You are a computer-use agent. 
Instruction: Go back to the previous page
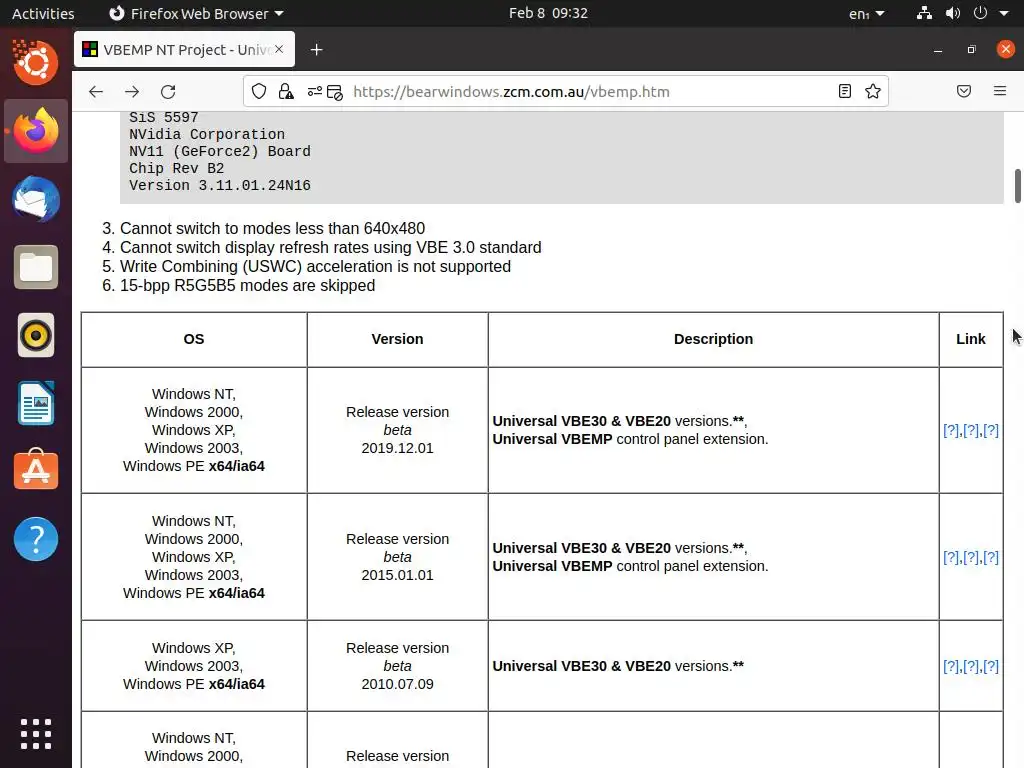point(96,91)
